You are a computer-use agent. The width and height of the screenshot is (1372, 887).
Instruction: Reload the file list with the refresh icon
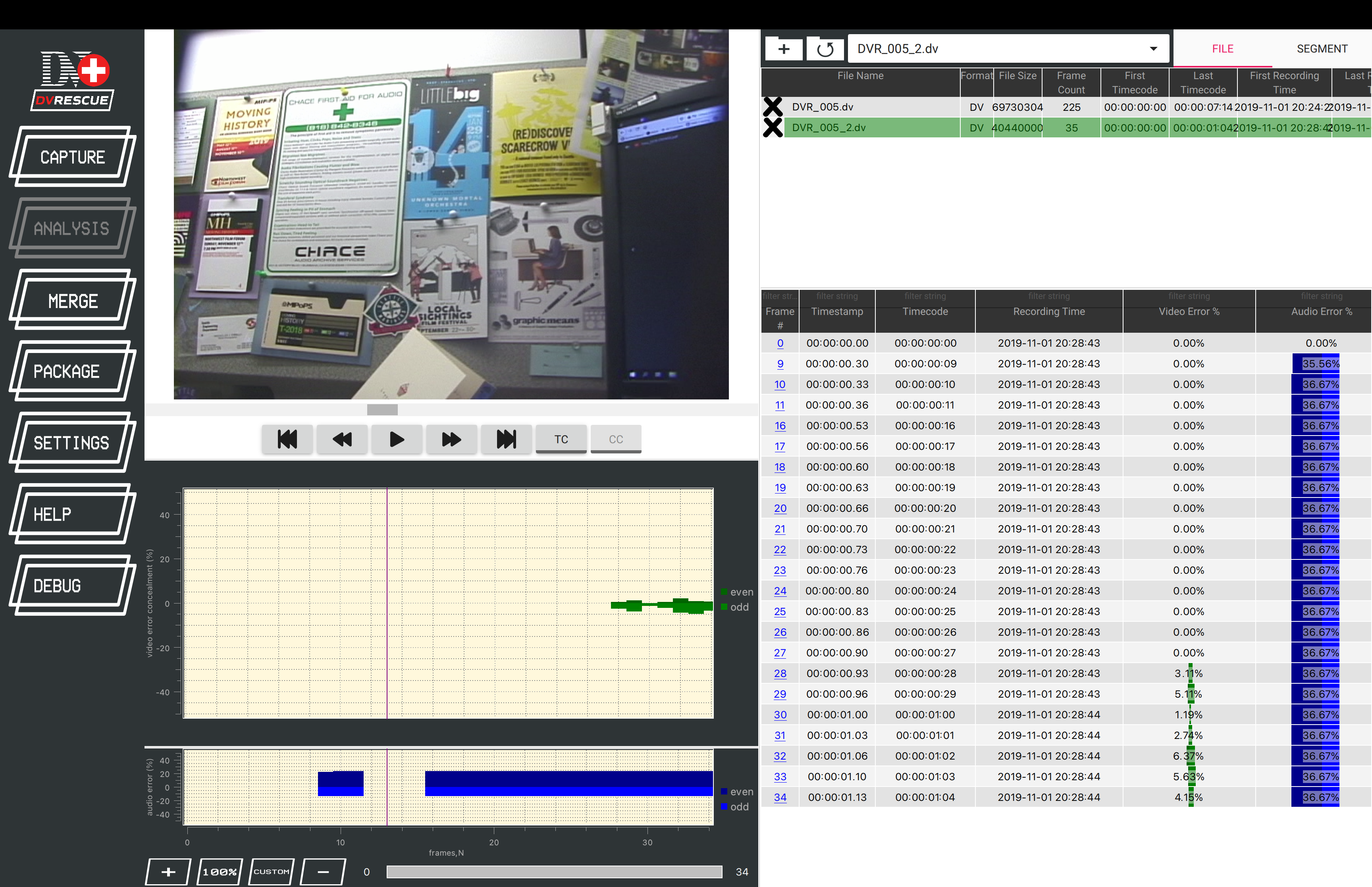825,48
